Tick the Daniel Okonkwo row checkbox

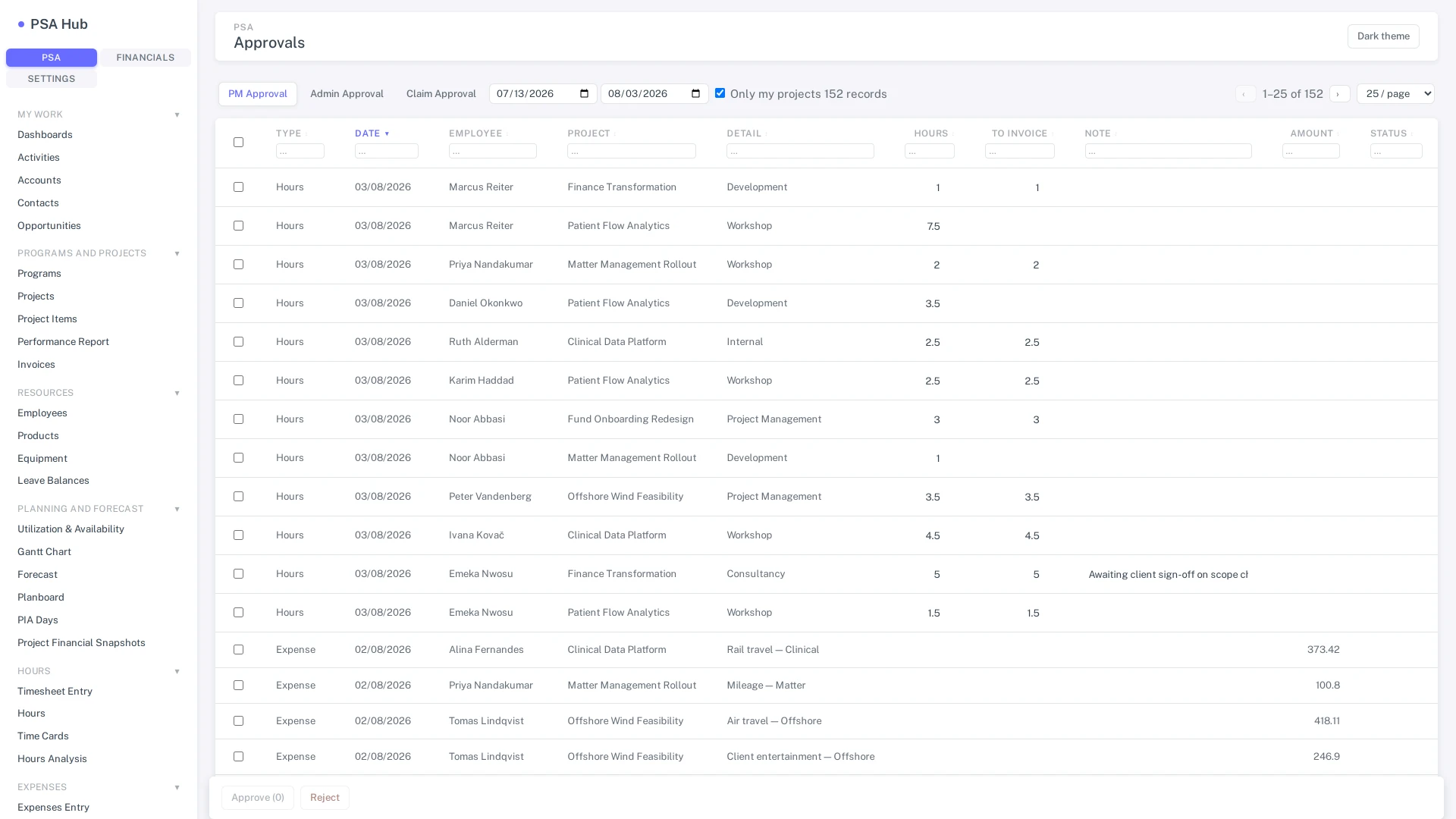[238, 303]
